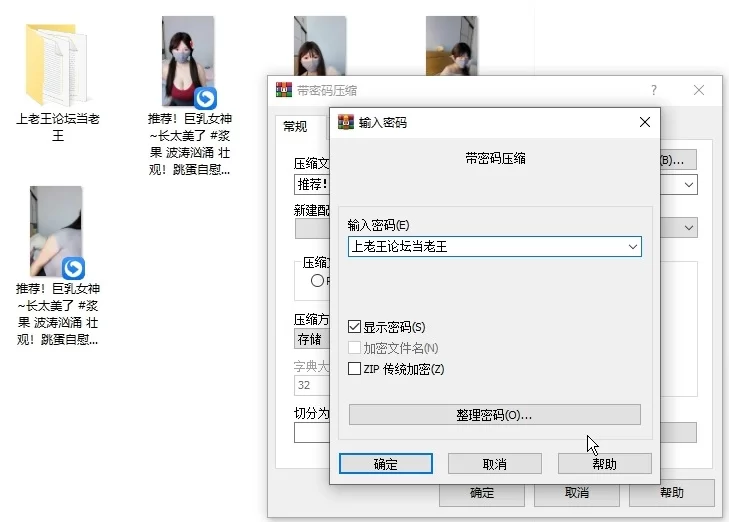The width and height of the screenshot is (729, 522).
Task: Enable the ZIP 传统加密(Z) checkbox
Action: pyautogui.click(x=354, y=369)
